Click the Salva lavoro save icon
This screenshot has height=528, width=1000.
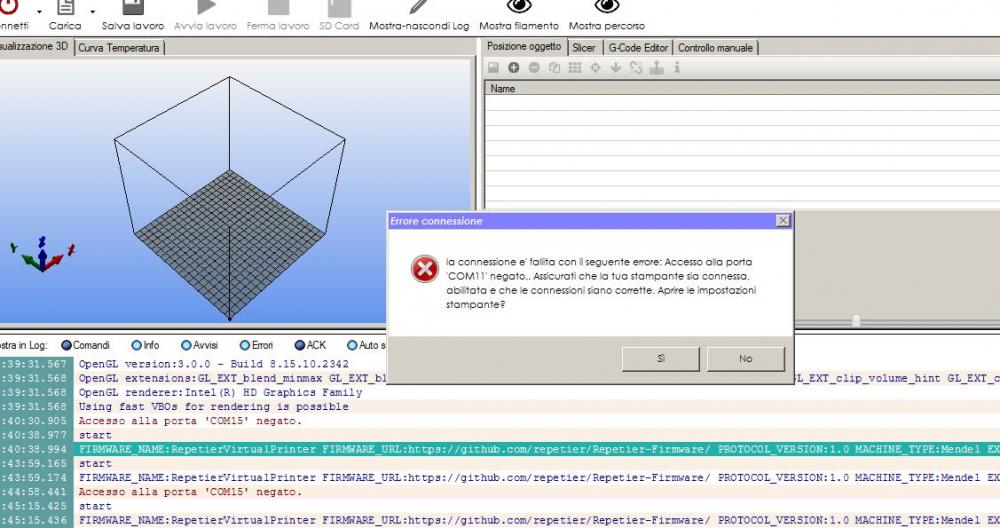coord(133,6)
